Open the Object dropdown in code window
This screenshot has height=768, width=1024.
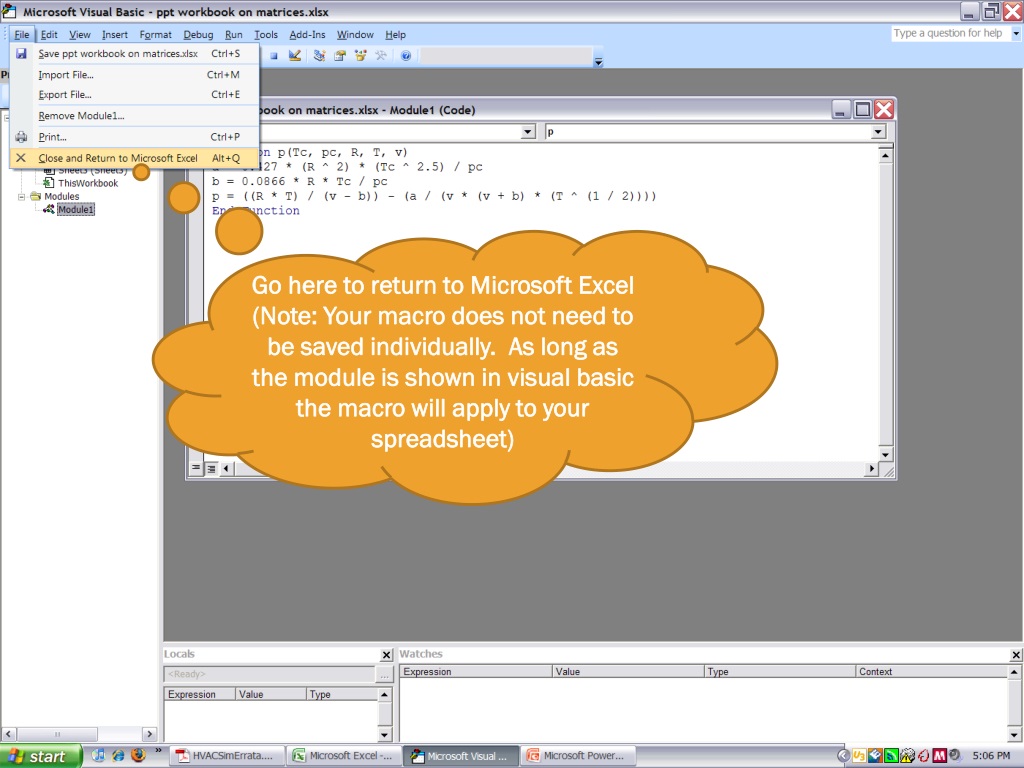tap(528, 132)
